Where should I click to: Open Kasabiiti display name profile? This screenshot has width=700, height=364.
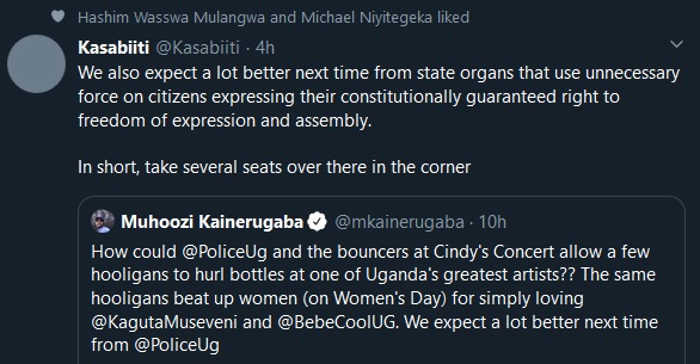click(x=113, y=47)
